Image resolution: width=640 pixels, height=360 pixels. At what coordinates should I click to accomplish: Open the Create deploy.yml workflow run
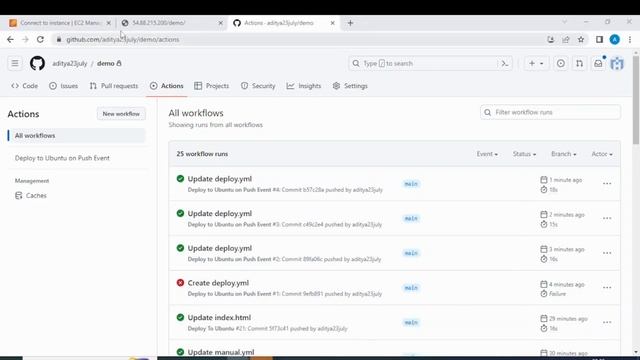[x=218, y=282]
